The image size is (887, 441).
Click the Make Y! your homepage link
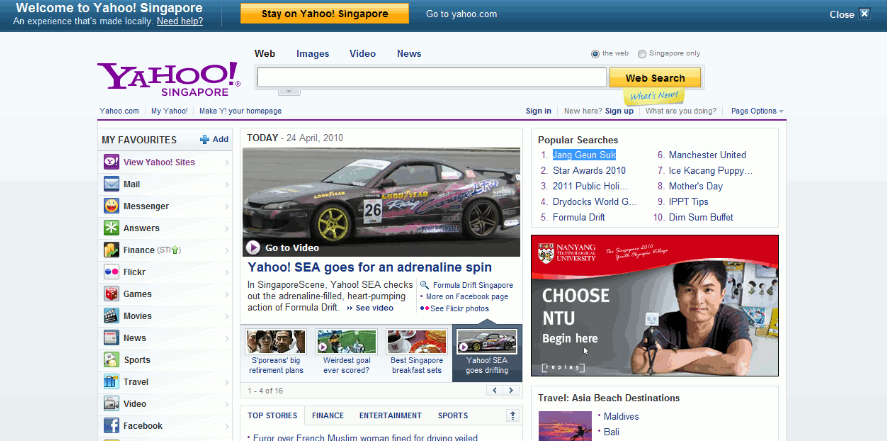coord(240,111)
